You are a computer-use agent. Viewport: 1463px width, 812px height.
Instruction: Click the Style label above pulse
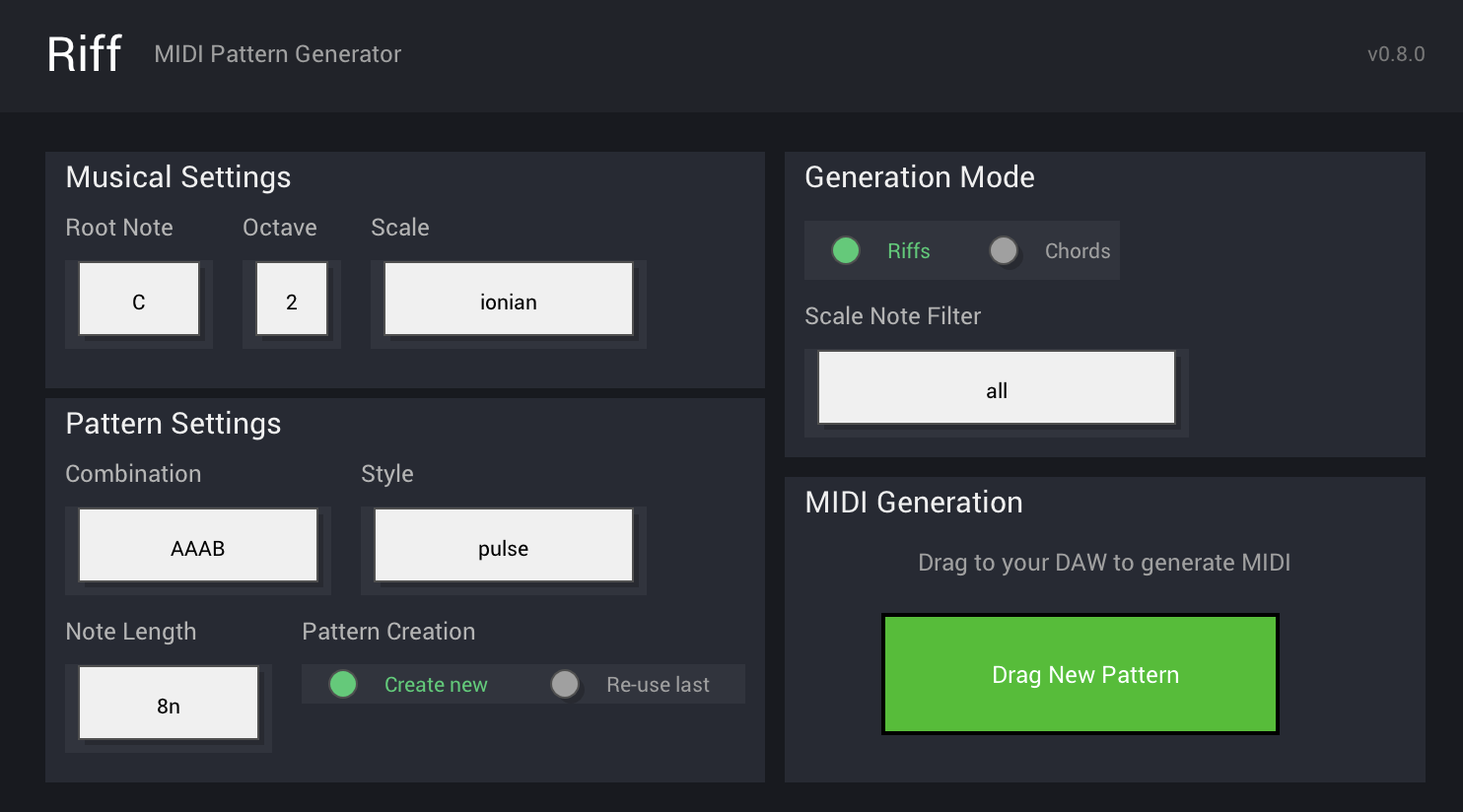coord(387,474)
